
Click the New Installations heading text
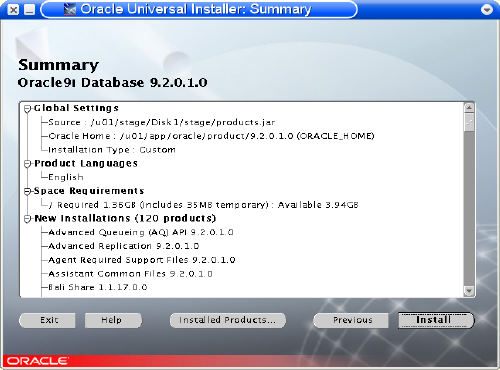[125, 218]
